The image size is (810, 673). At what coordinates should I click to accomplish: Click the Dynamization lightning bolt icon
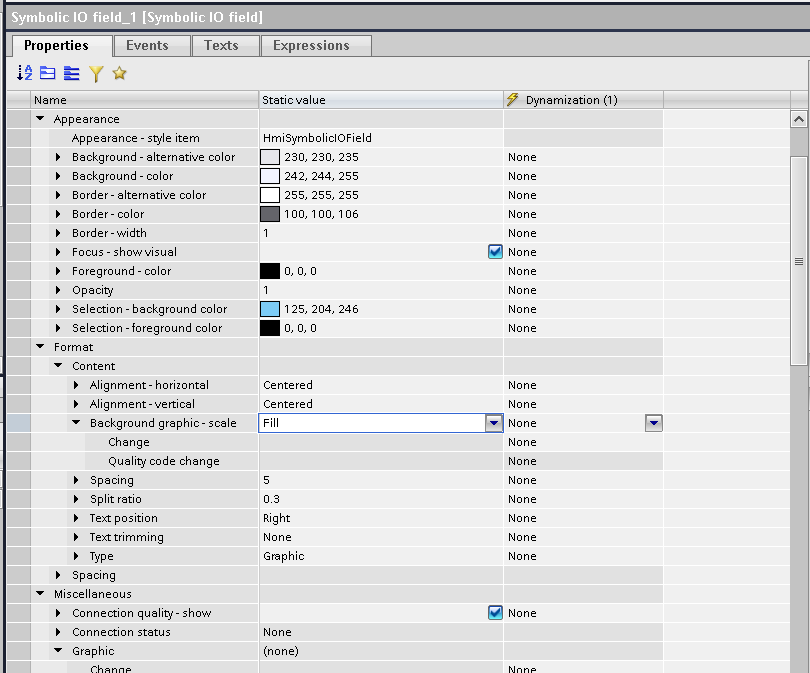[513, 100]
